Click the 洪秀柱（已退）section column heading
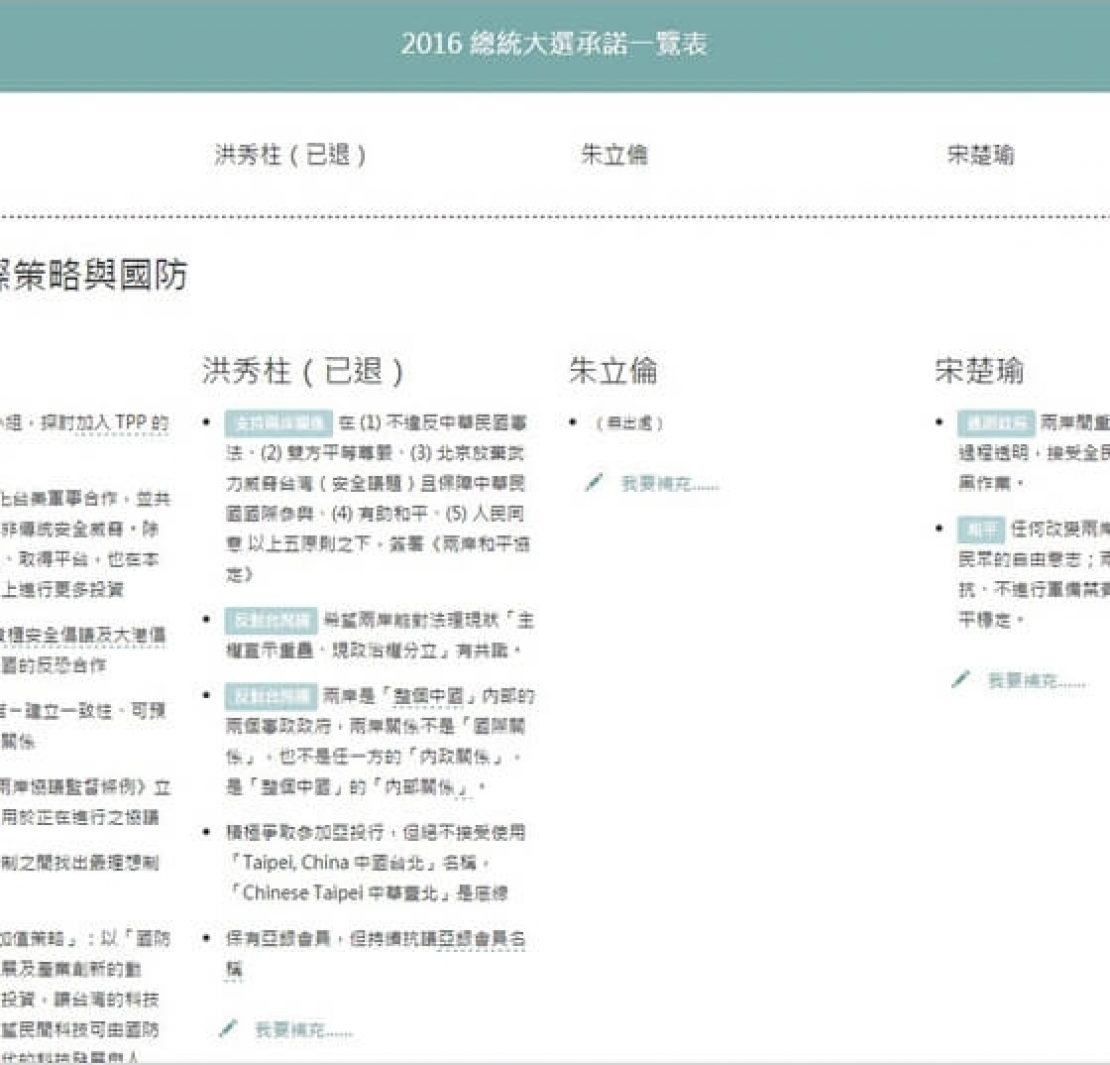 [303, 371]
